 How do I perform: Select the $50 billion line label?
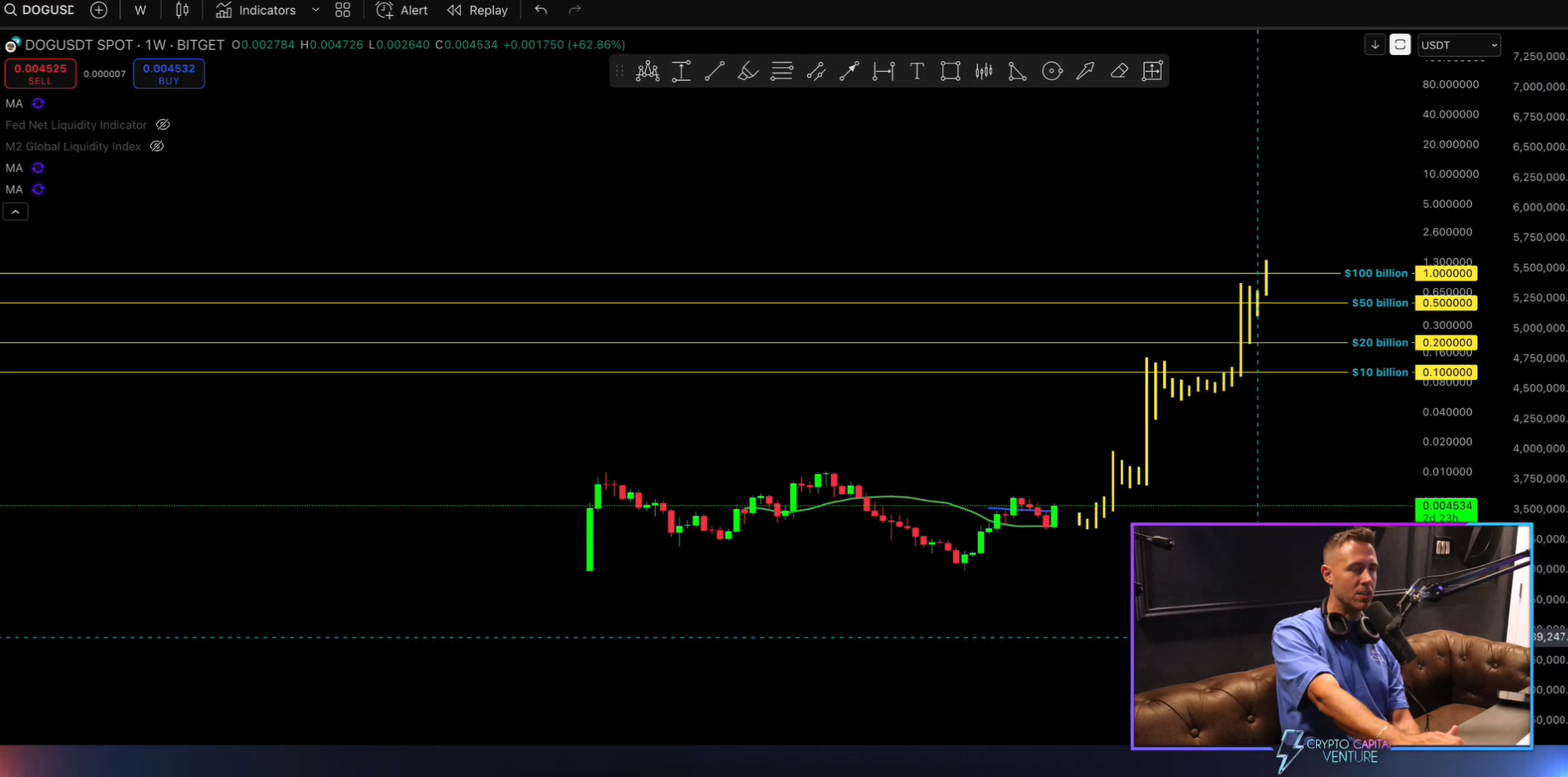point(1379,303)
